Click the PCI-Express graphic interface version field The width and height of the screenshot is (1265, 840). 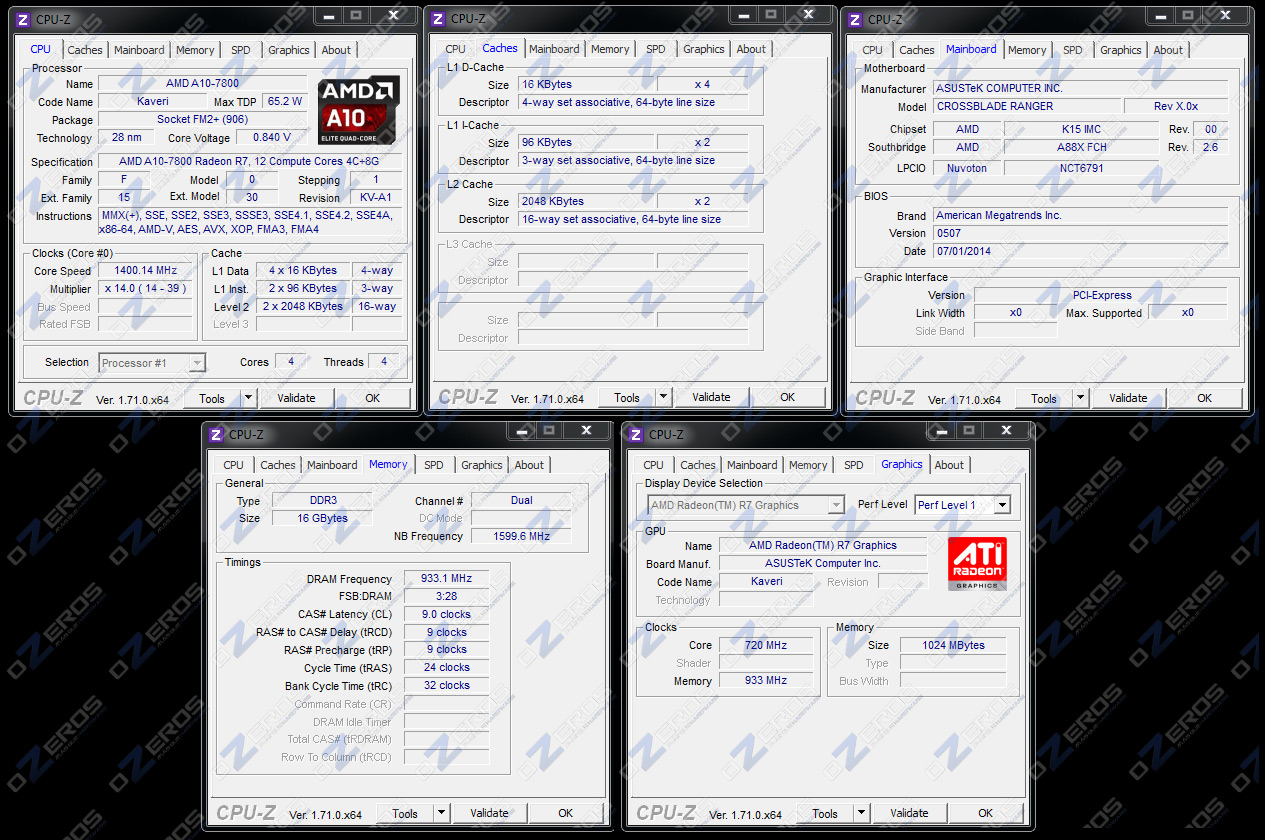pos(1100,295)
